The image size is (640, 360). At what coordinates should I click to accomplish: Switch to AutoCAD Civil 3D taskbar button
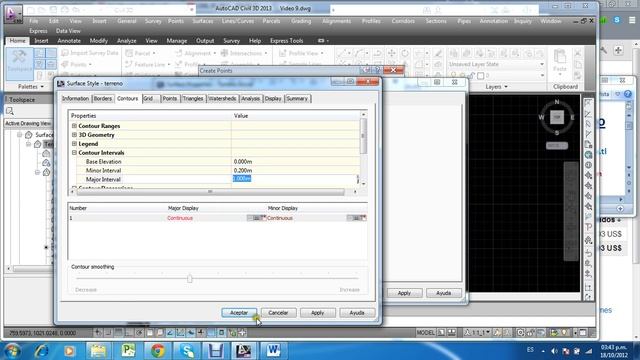pos(244,351)
